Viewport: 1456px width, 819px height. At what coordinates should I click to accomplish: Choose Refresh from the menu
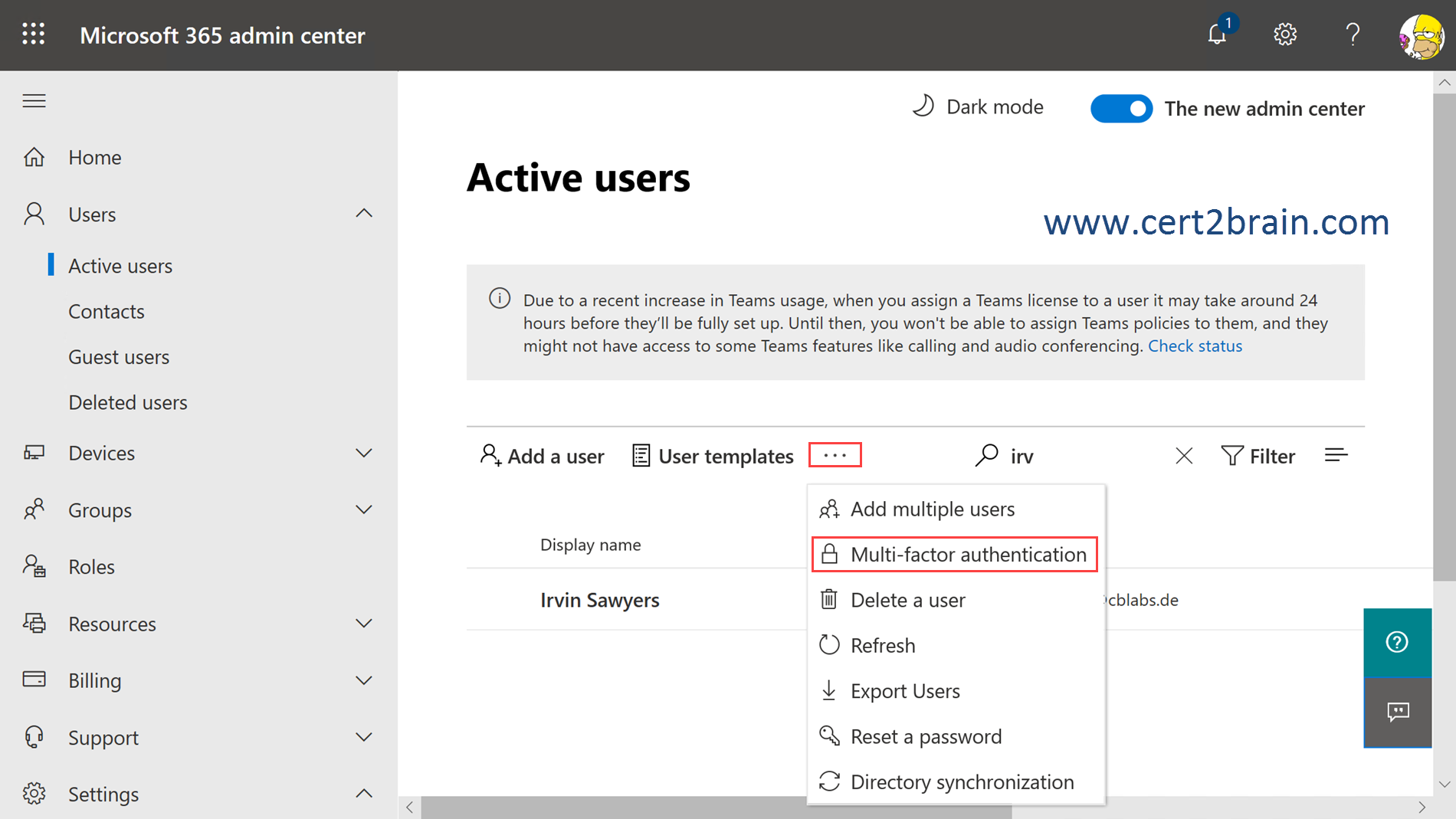click(x=956, y=645)
